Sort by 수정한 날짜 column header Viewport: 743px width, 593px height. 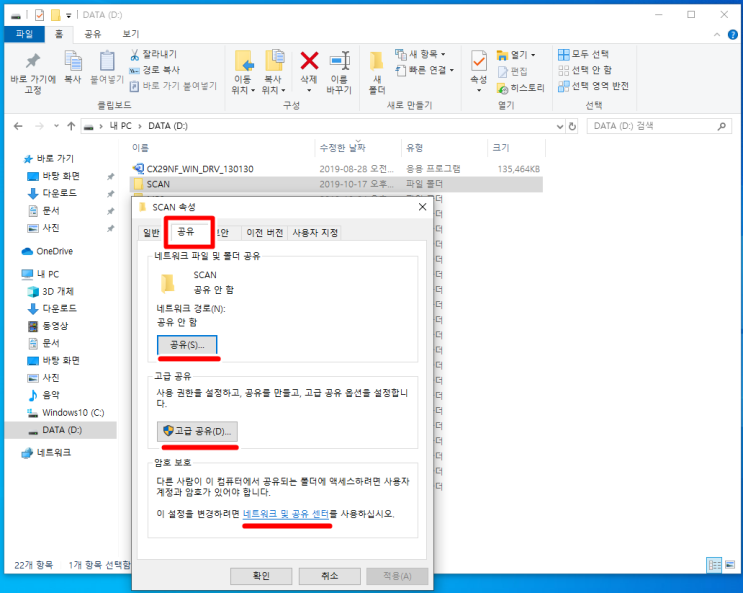(342, 148)
